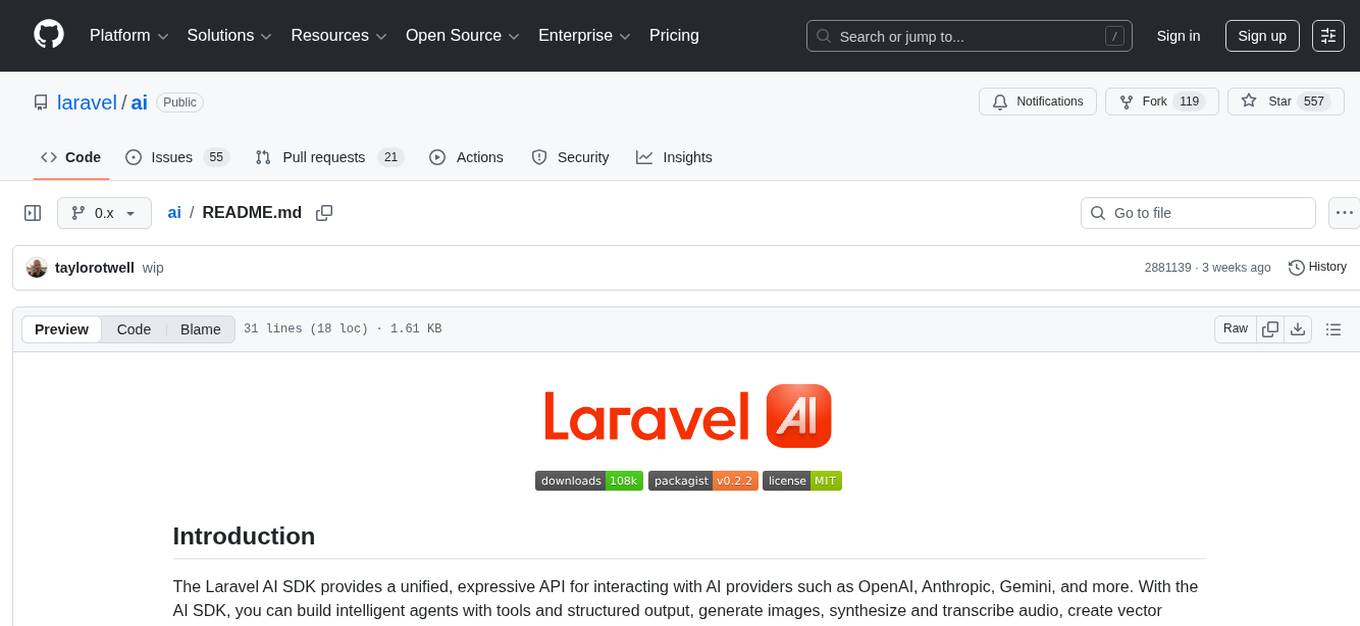Switch to Blame view
Screen dimensions: 1360x626
[200, 330]
